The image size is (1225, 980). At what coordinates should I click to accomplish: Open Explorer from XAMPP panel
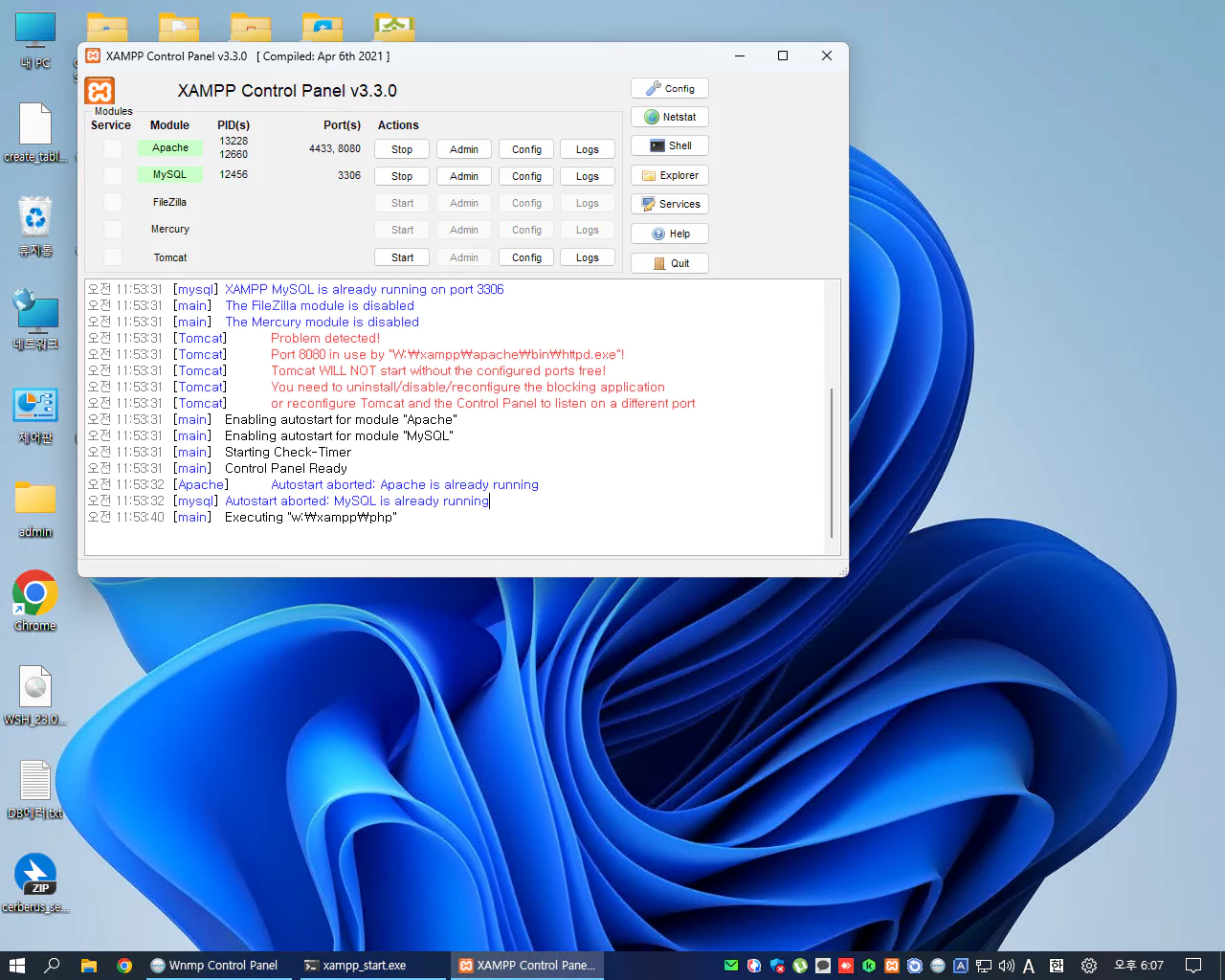click(x=670, y=175)
